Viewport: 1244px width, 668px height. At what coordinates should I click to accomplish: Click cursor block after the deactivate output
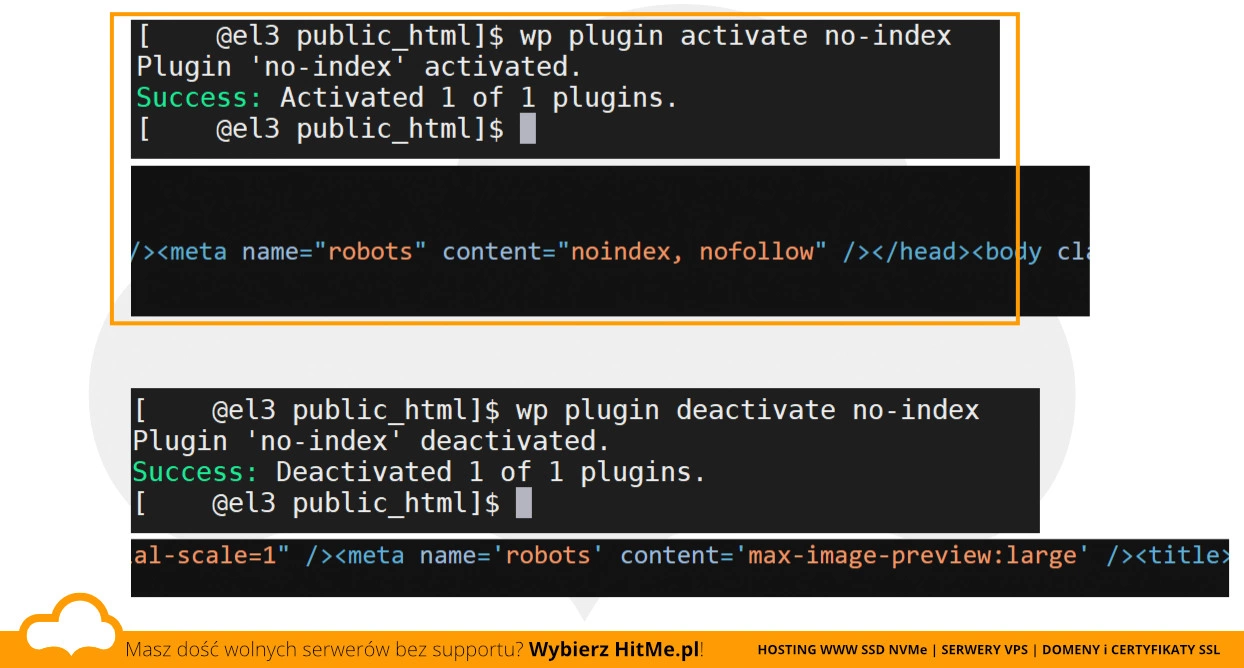524,503
